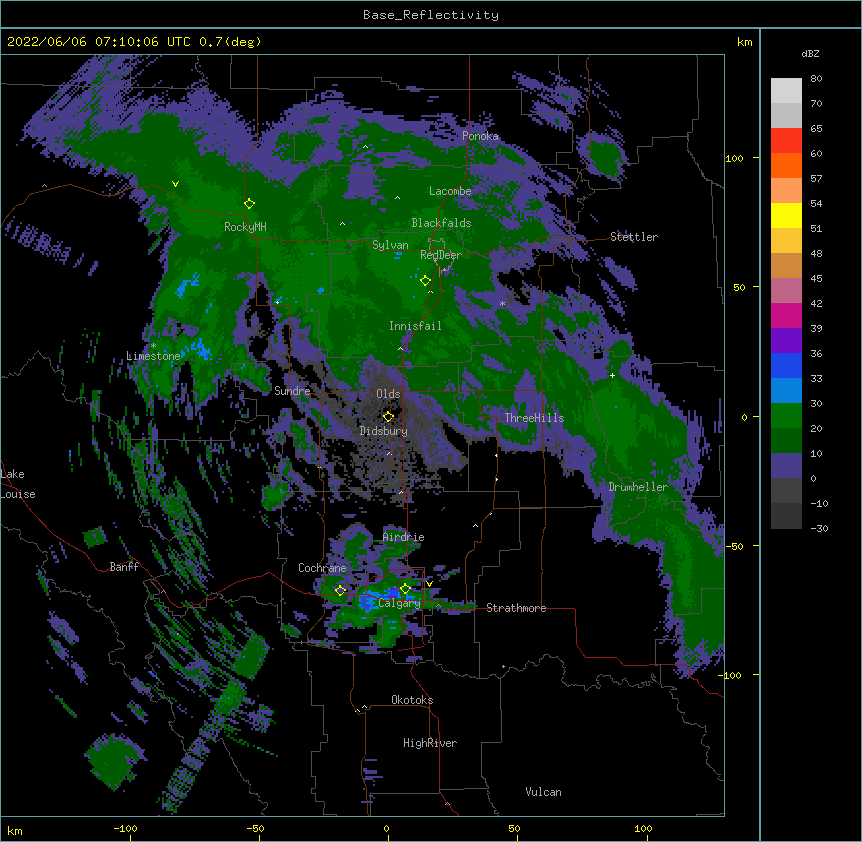The height and width of the screenshot is (842, 862).
Task: Select the yellow V marker east of Calgary diamond
Action: tap(429, 584)
